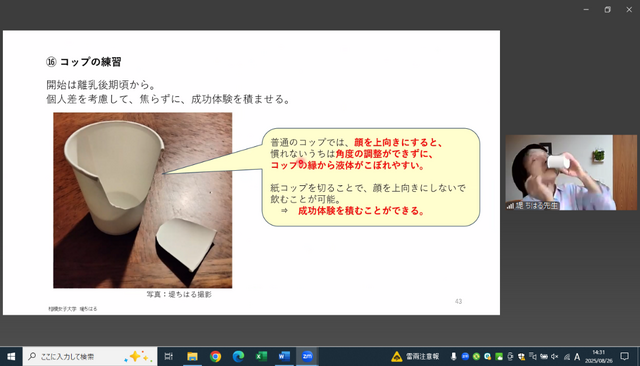The image size is (640, 366).
Task: Open the notification action center
Action: coord(624,356)
